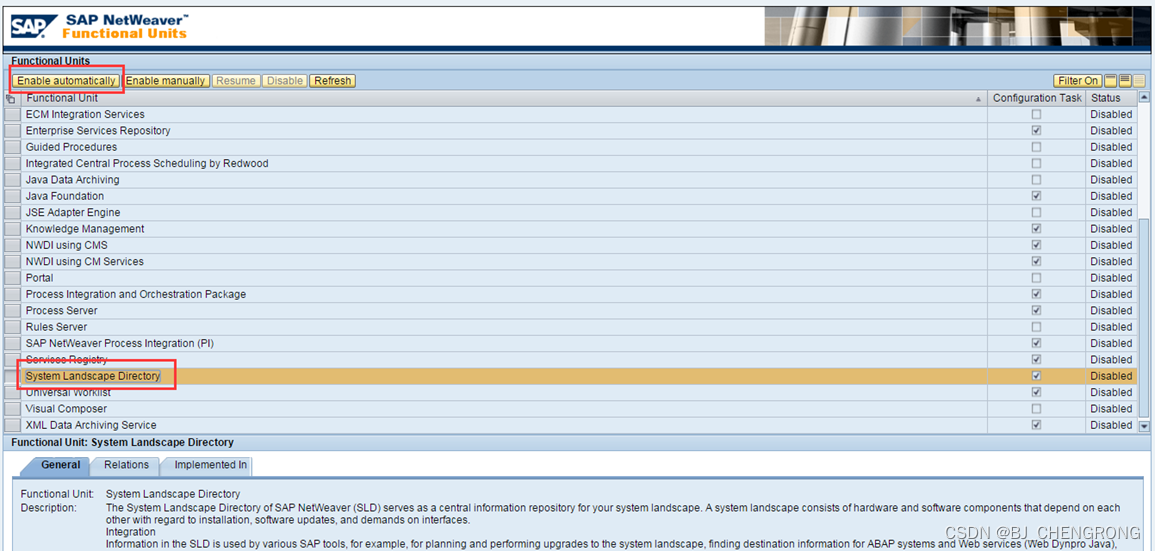Click the row selector for Visual Composer

13,409
